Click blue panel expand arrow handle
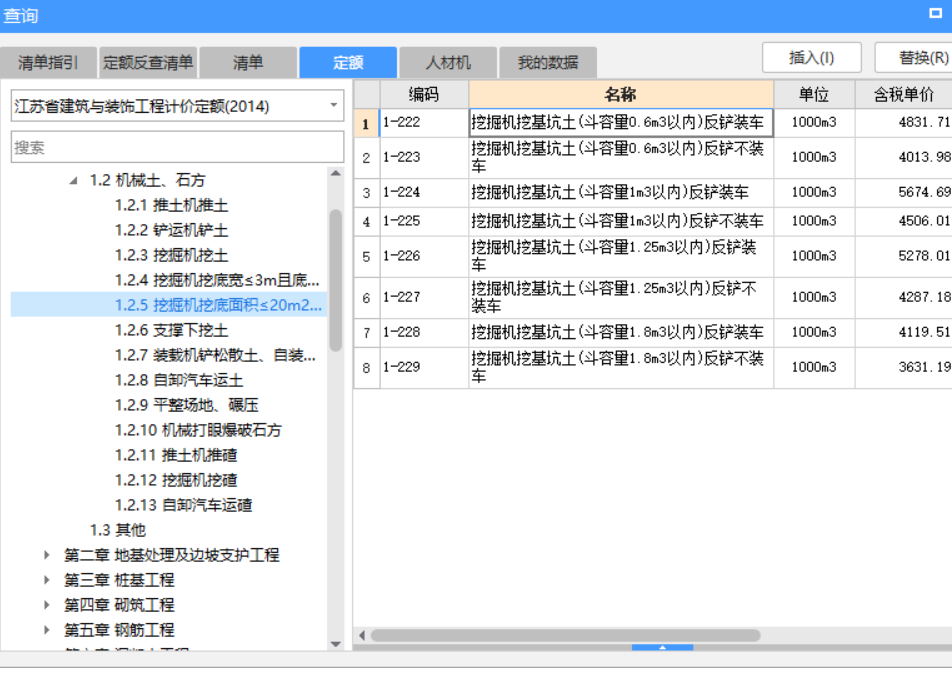The height and width of the screenshot is (673, 952). (662, 647)
